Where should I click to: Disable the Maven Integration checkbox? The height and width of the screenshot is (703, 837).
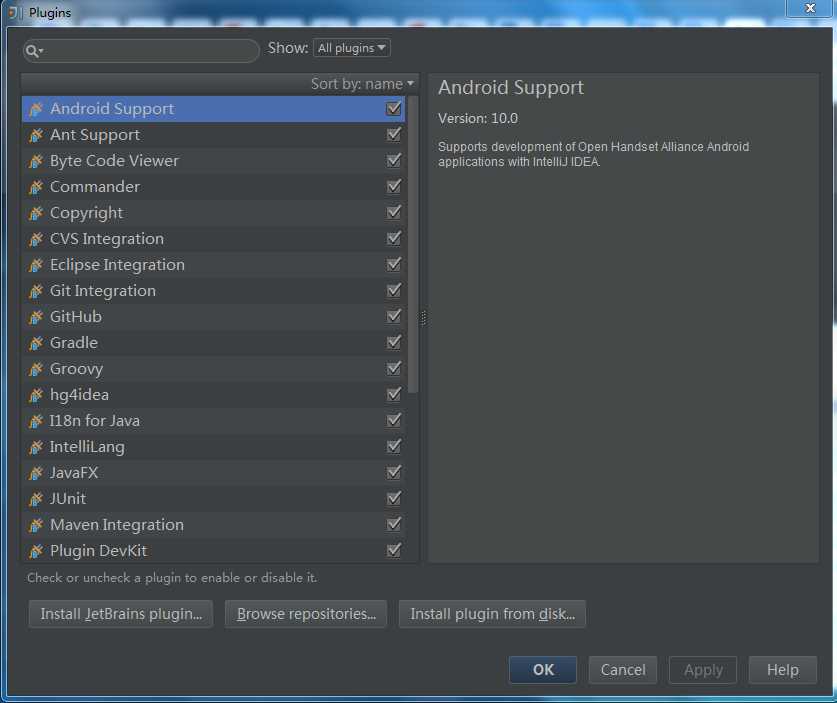[x=394, y=524]
